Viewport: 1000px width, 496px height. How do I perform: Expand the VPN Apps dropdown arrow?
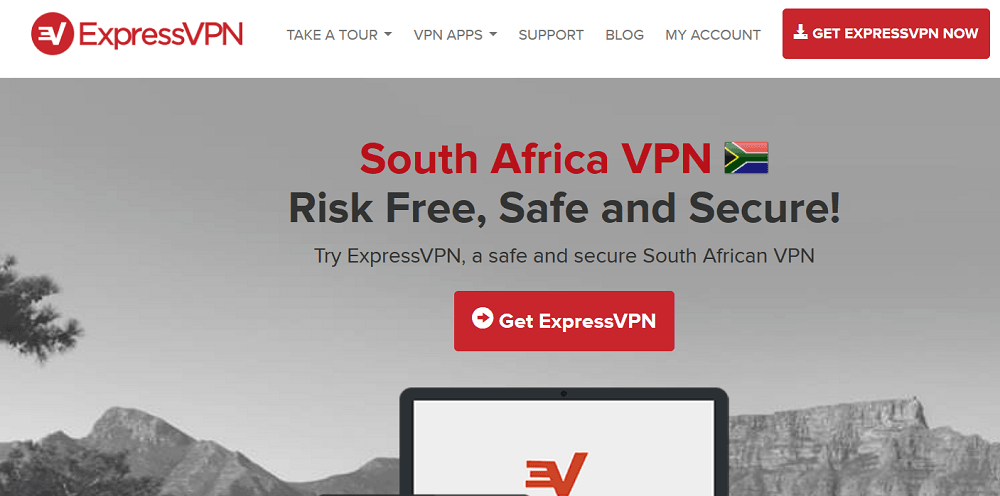click(493, 34)
